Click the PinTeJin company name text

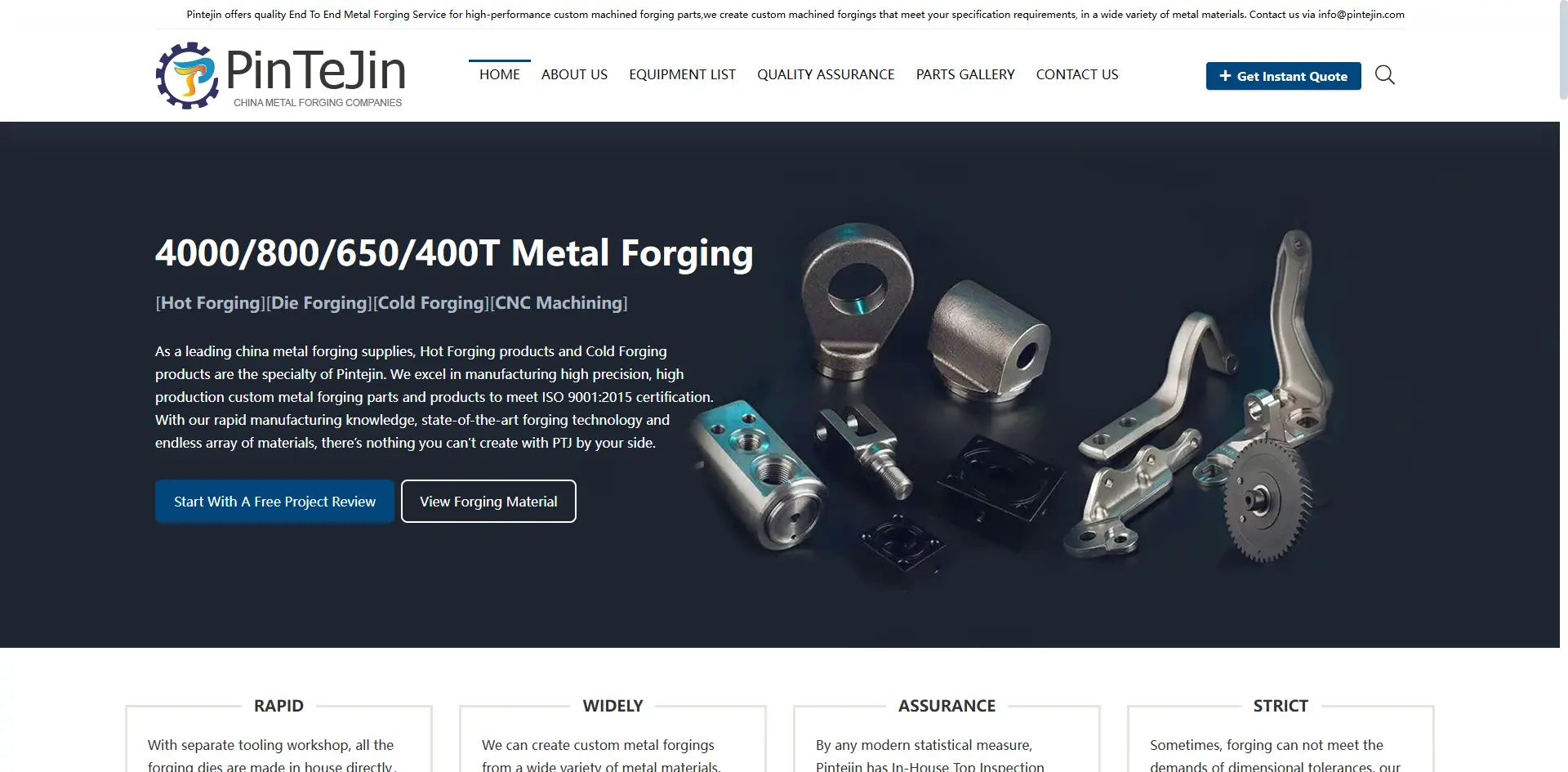pyautogui.click(x=316, y=69)
